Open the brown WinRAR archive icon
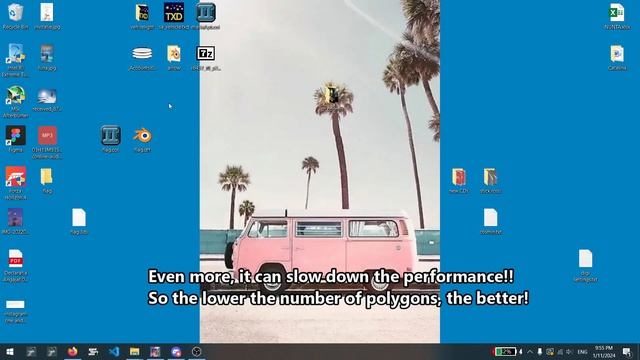This screenshot has height=360, width=640. [x=490, y=177]
